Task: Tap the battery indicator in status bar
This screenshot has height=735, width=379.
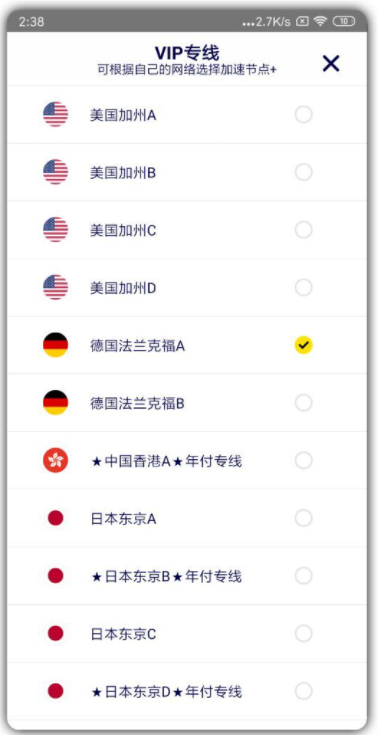Action: tap(343, 21)
